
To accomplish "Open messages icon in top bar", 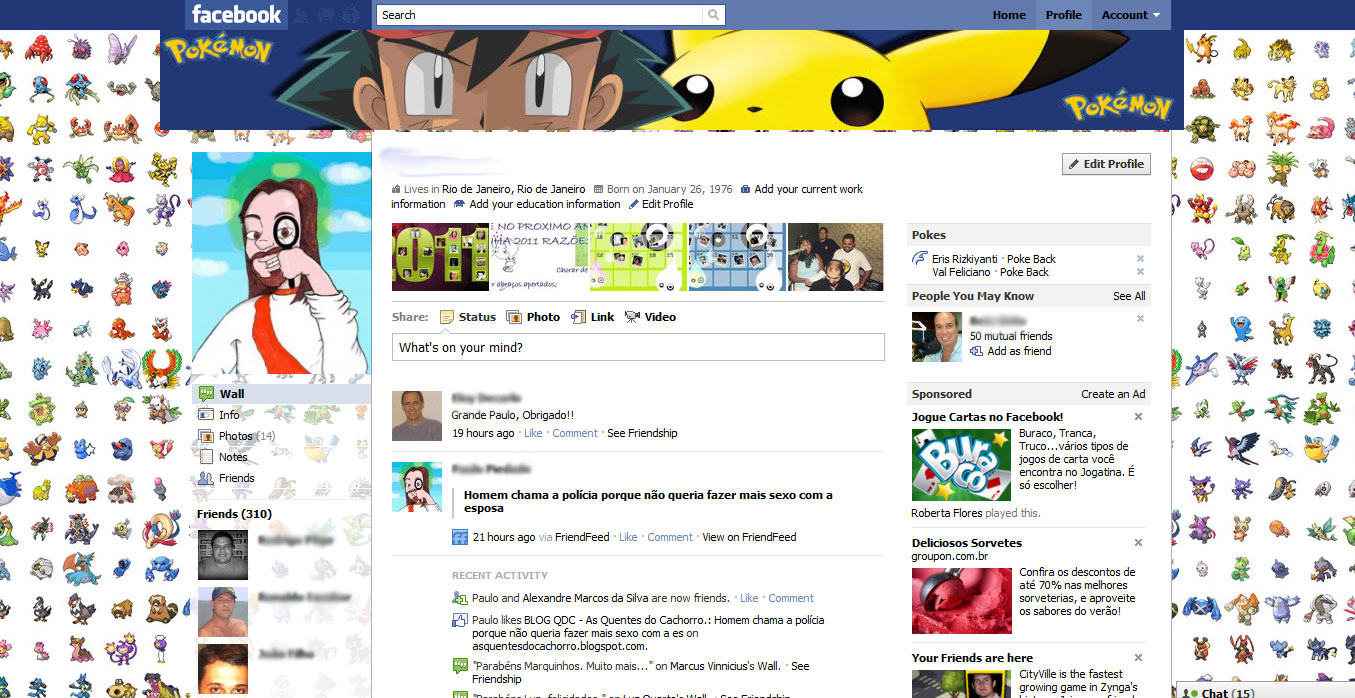I will pos(326,15).
